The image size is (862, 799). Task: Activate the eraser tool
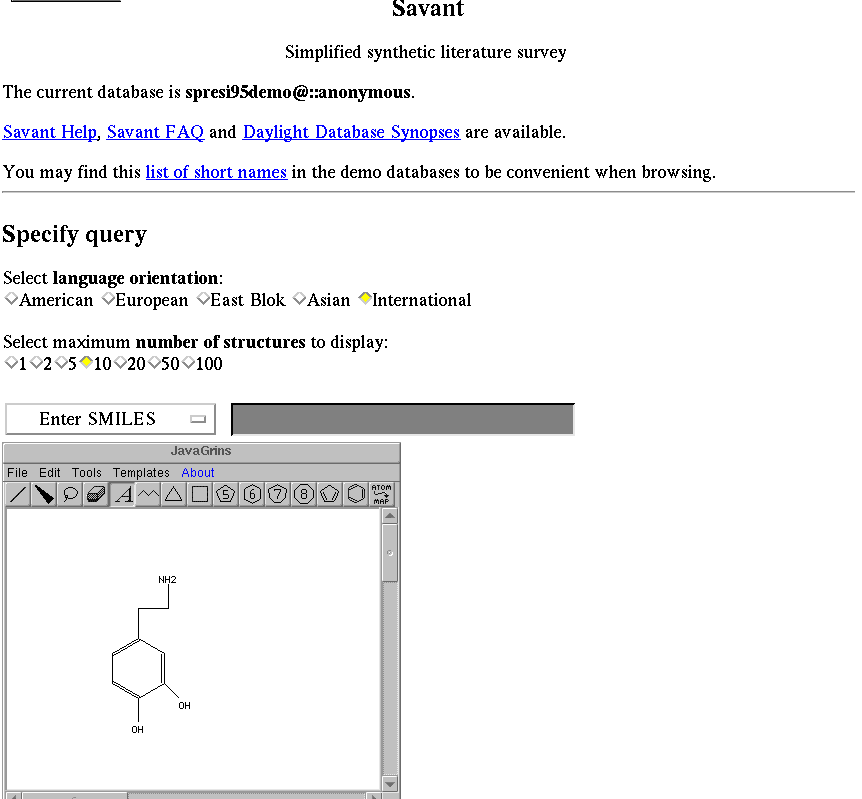(x=96, y=494)
